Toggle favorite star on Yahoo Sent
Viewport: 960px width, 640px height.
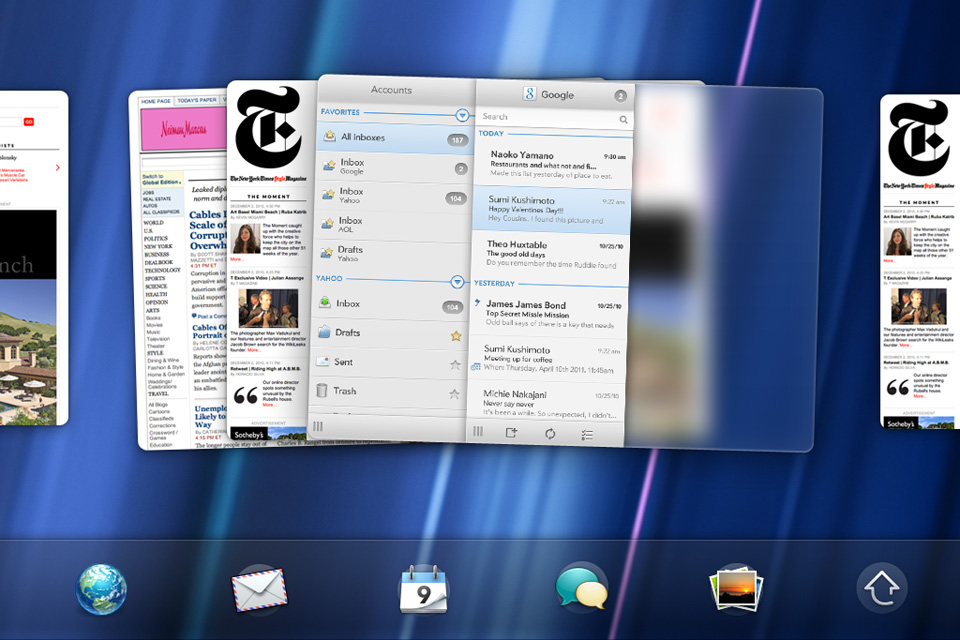[x=455, y=364]
